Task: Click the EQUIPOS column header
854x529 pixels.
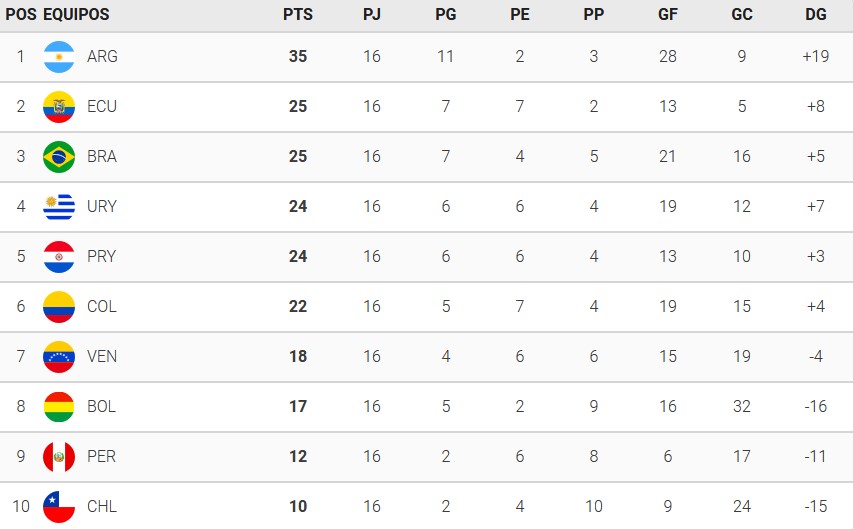Action: [x=76, y=15]
